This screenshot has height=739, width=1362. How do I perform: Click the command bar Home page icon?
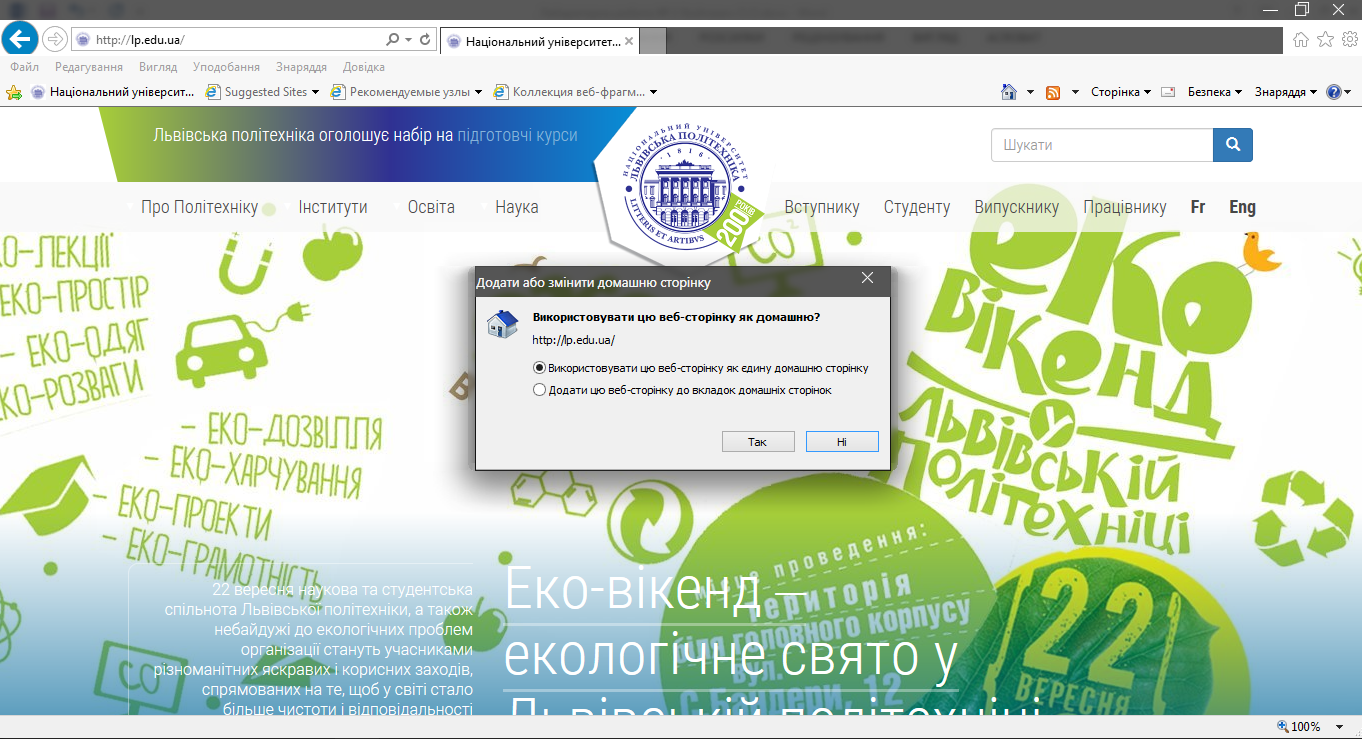[1009, 92]
